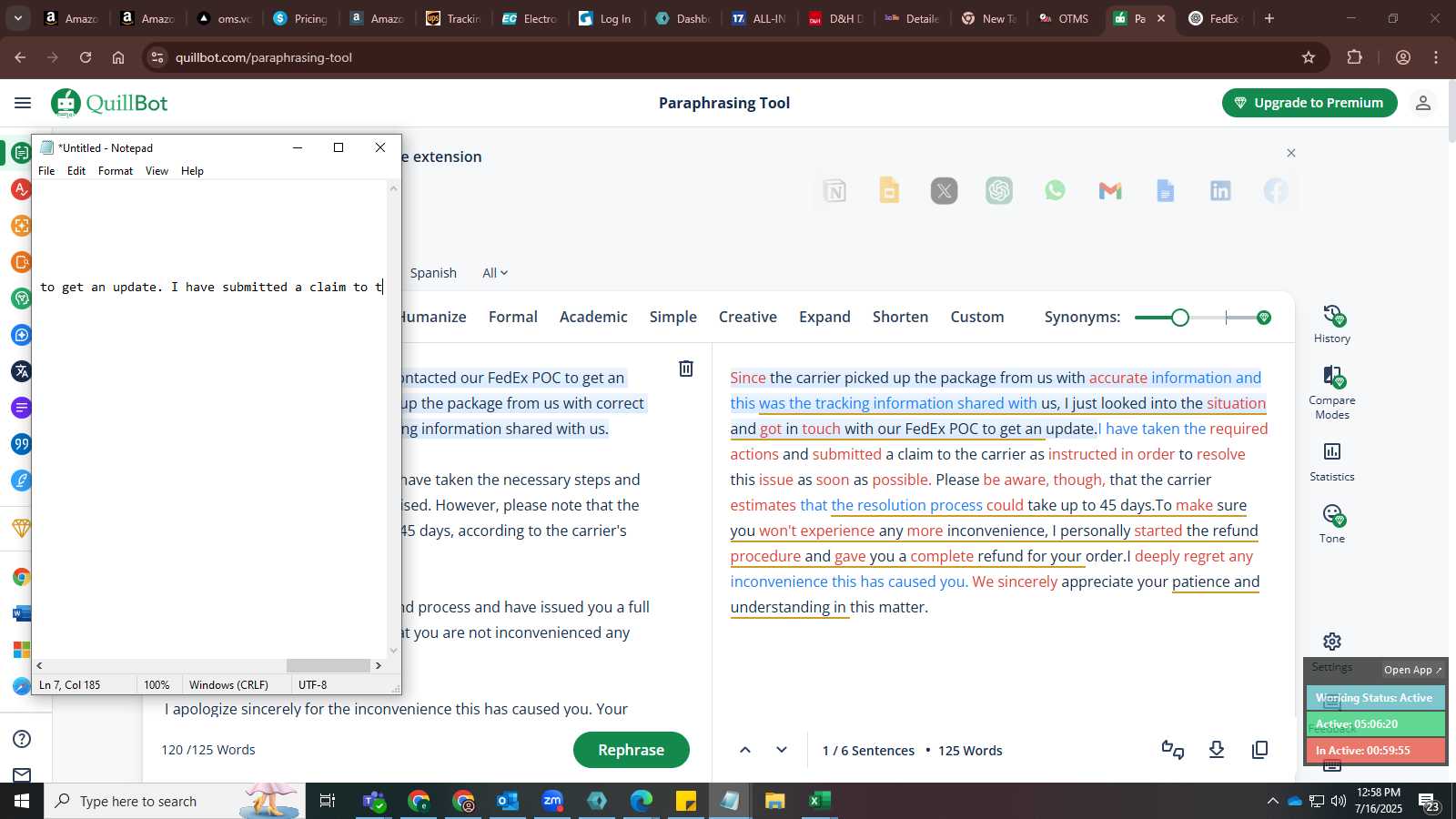The height and width of the screenshot is (819, 1456).
Task: Switch to the FedEx browser tab
Action: click(1215, 18)
